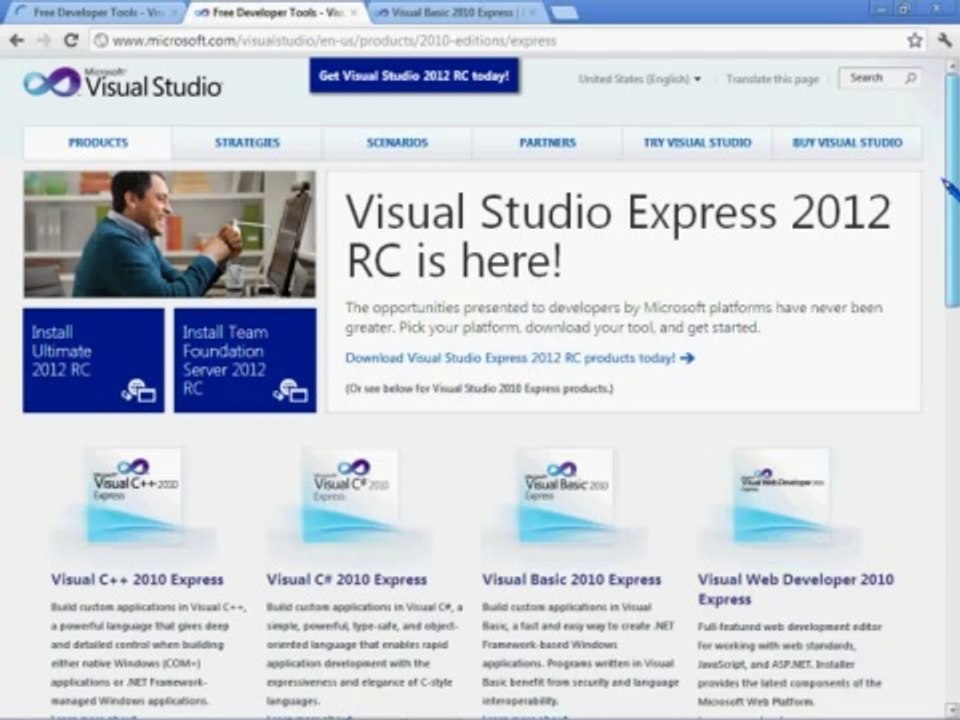Viewport: 960px width, 720px height.
Task: Open the Chrome wrench menu
Action: click(945, 40)
